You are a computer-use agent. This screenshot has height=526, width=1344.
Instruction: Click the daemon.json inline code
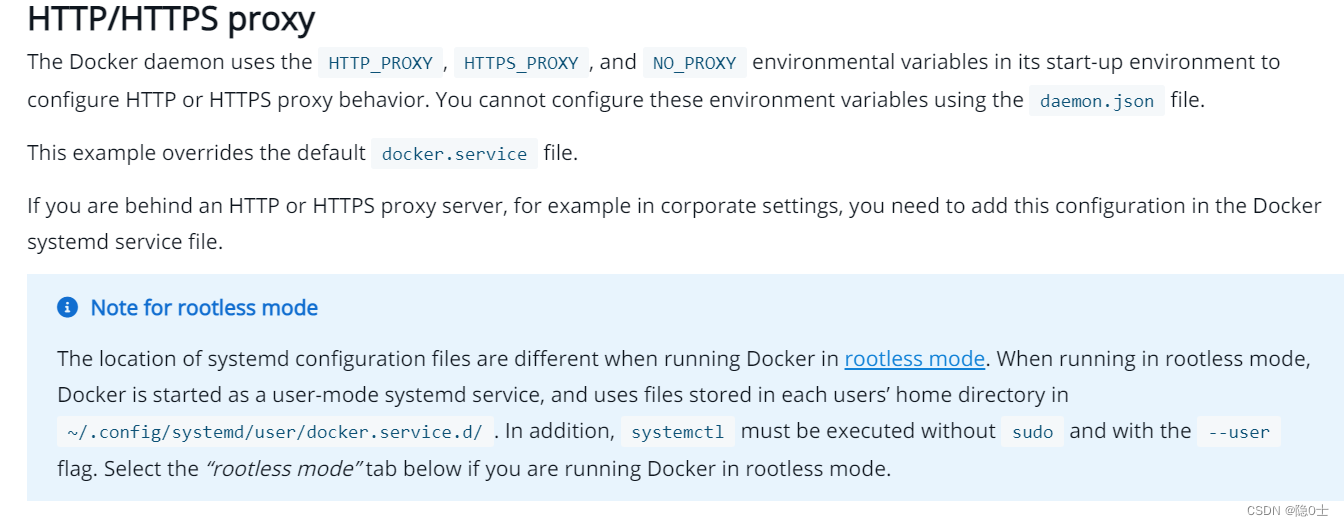click(1097, 101)
